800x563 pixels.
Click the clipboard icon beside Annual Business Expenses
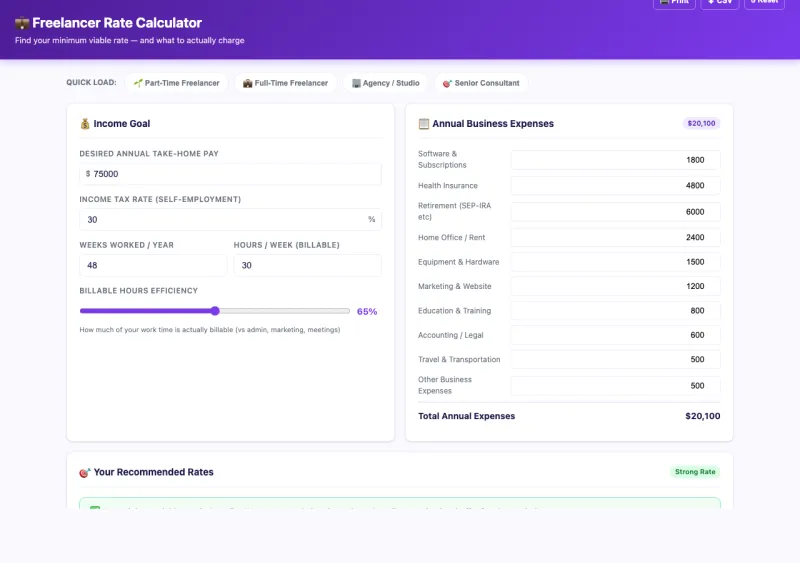424,124
